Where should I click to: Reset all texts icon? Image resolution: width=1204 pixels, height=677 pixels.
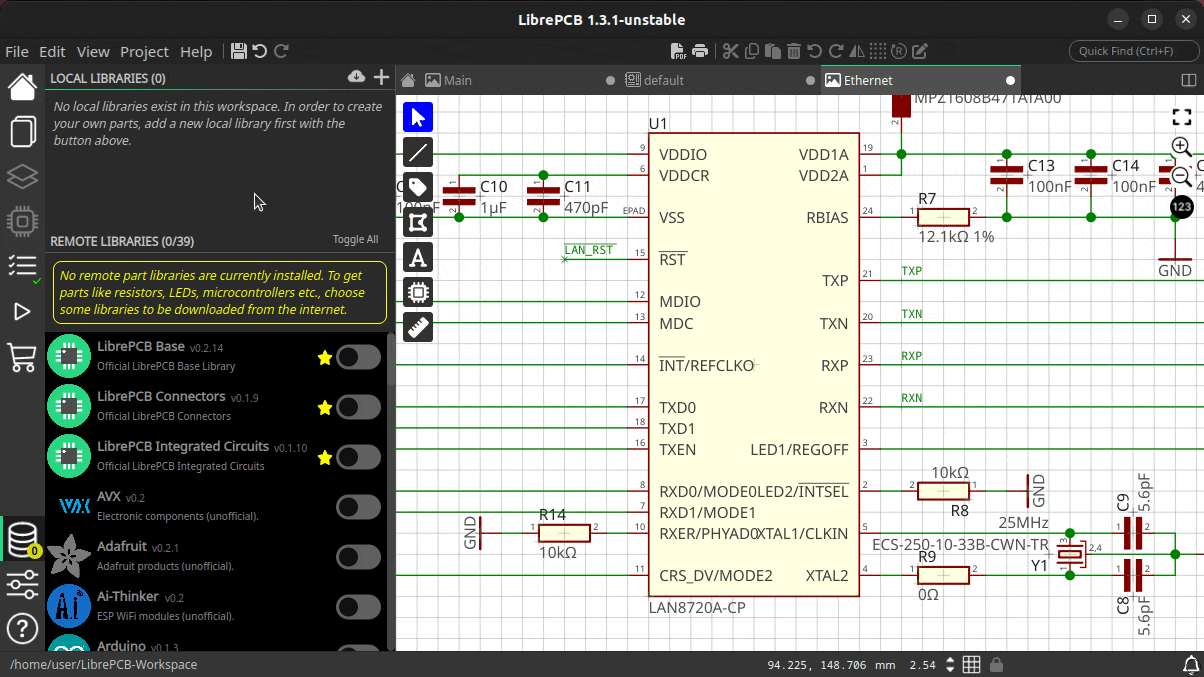(898, 51)
